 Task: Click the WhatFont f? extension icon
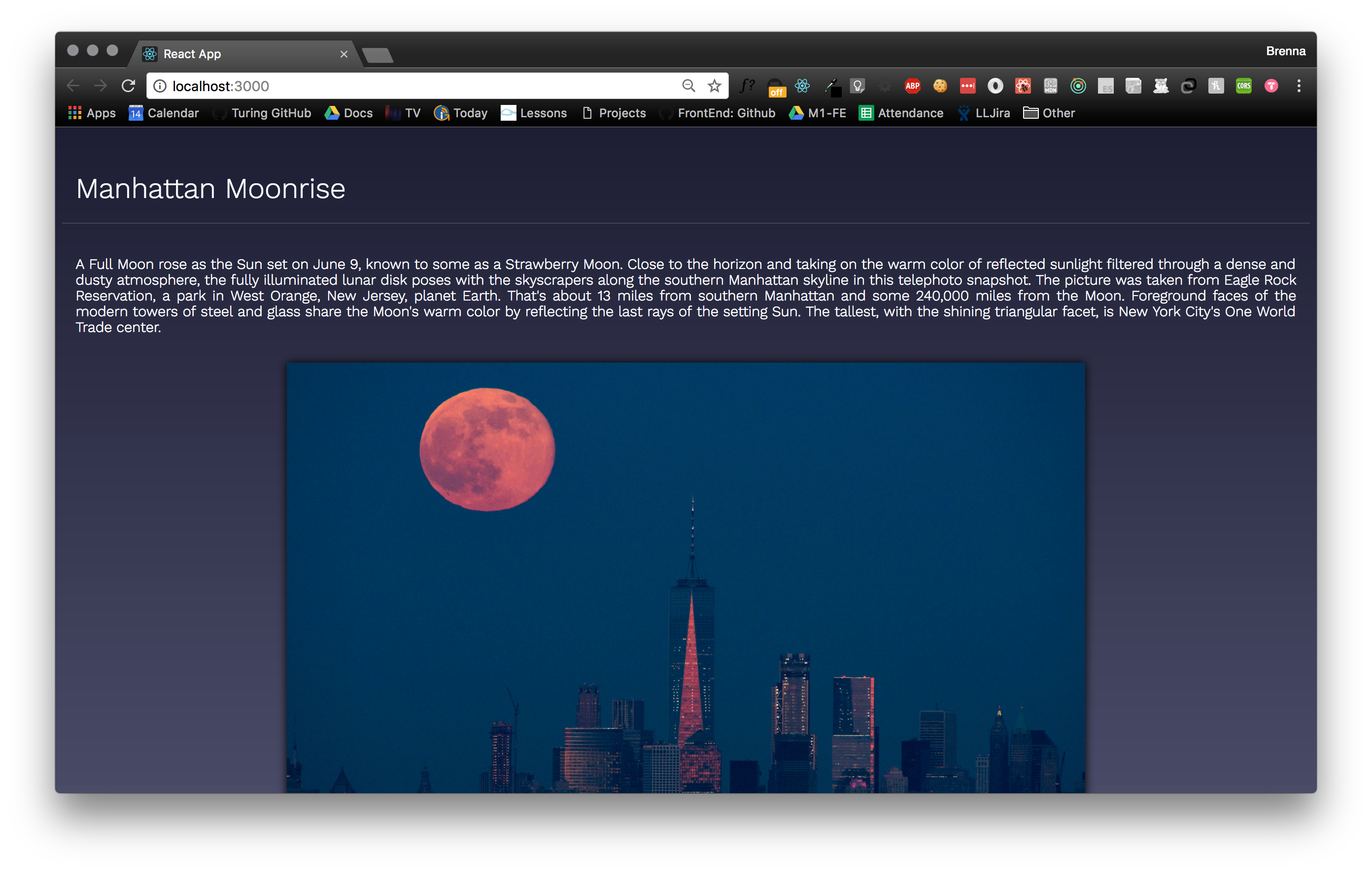click(747, 86)
